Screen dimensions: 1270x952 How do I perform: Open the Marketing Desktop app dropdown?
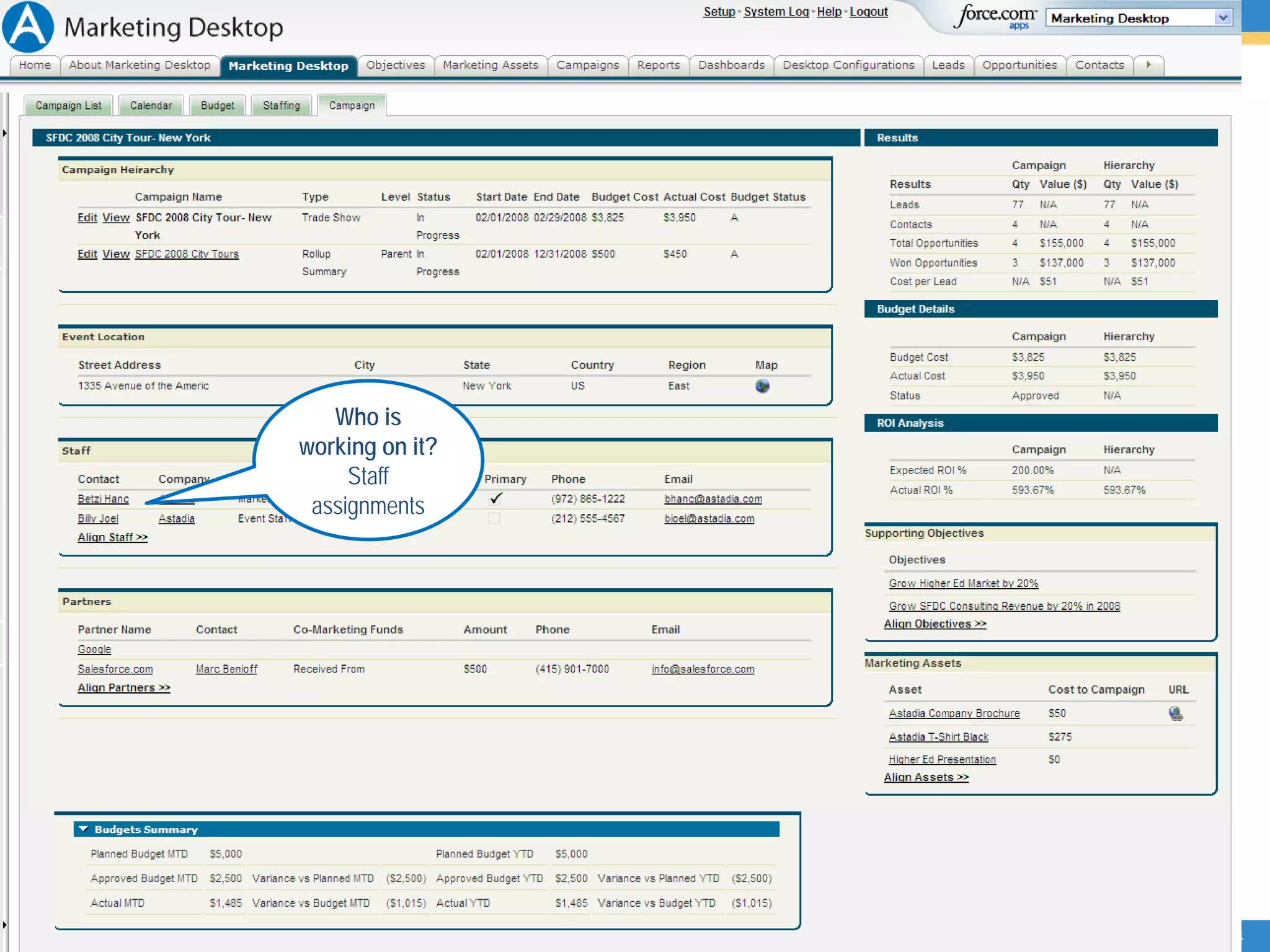pos(1223,18)
